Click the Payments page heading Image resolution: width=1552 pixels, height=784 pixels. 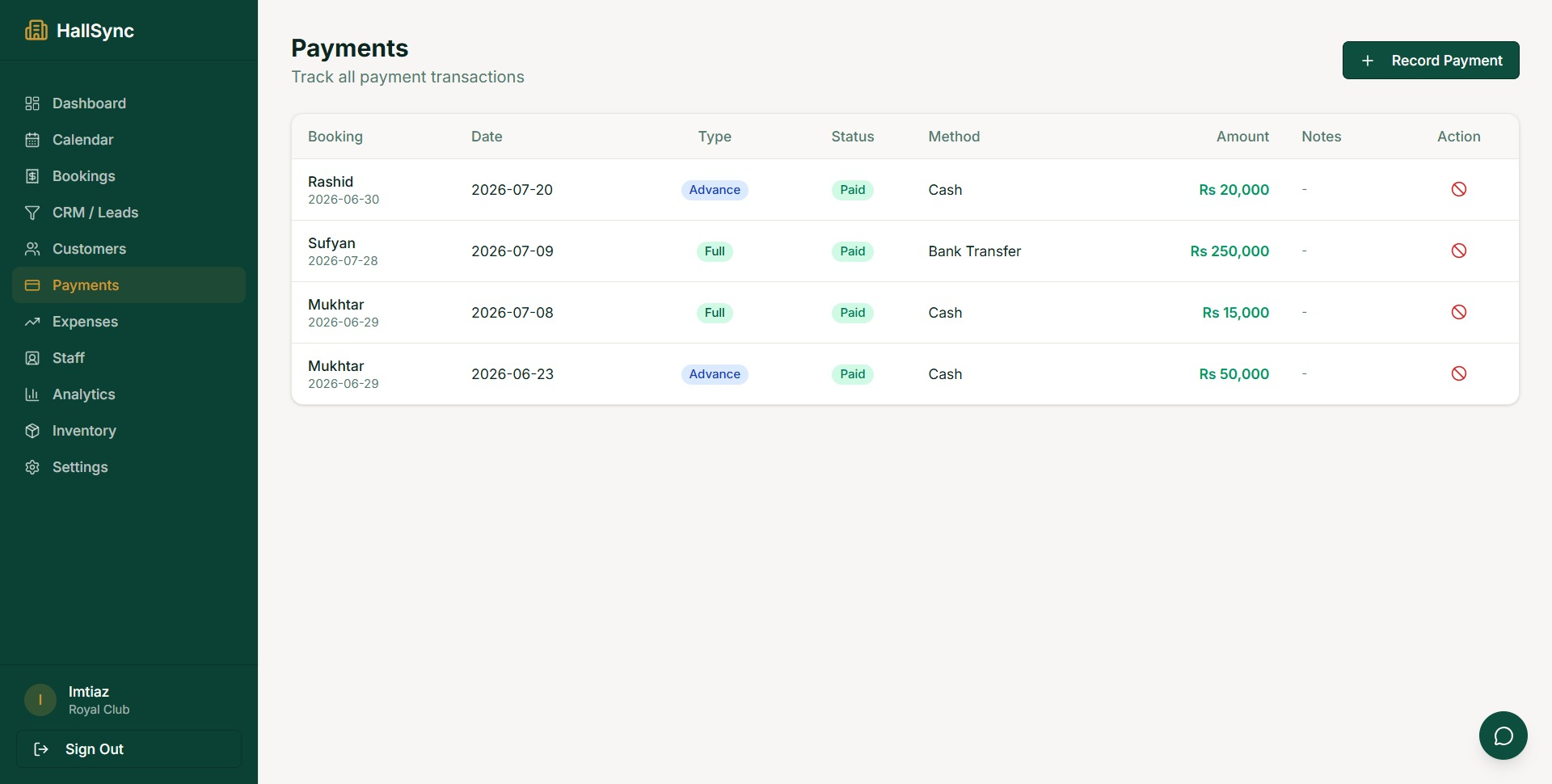(x=349, y=48)
